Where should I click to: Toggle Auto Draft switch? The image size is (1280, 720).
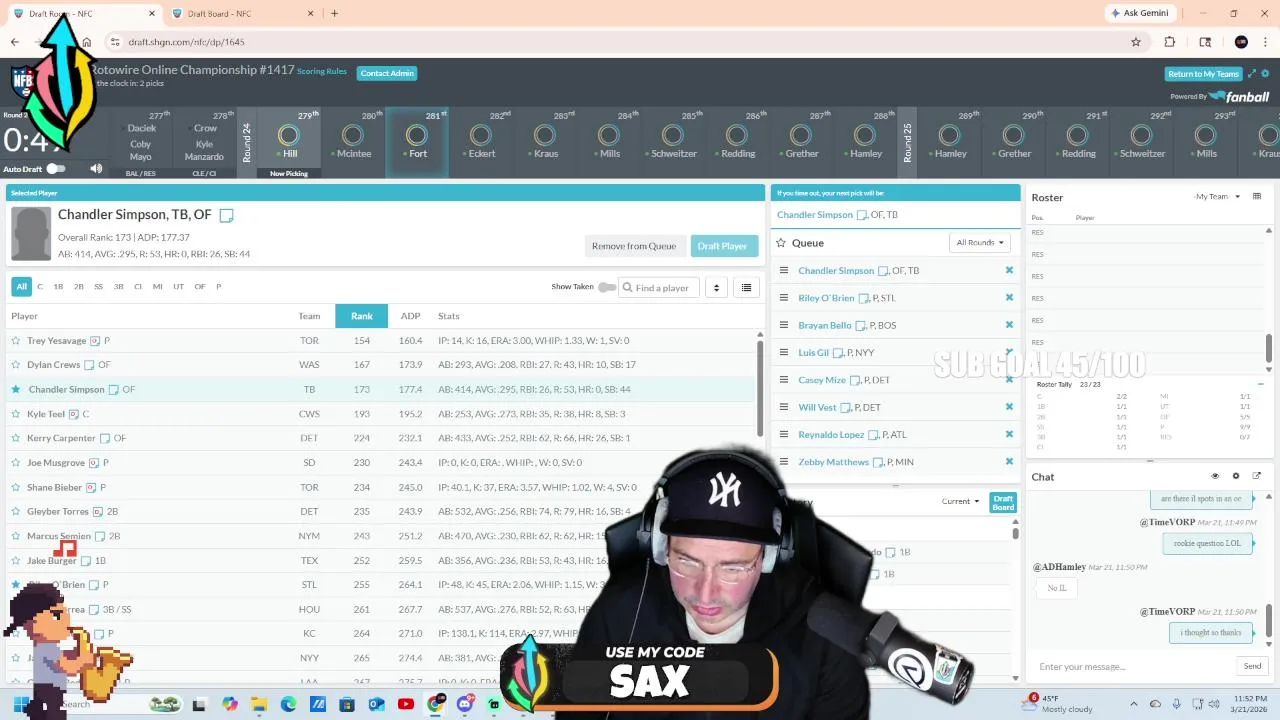pyautogui.click(x=55, y=169)
